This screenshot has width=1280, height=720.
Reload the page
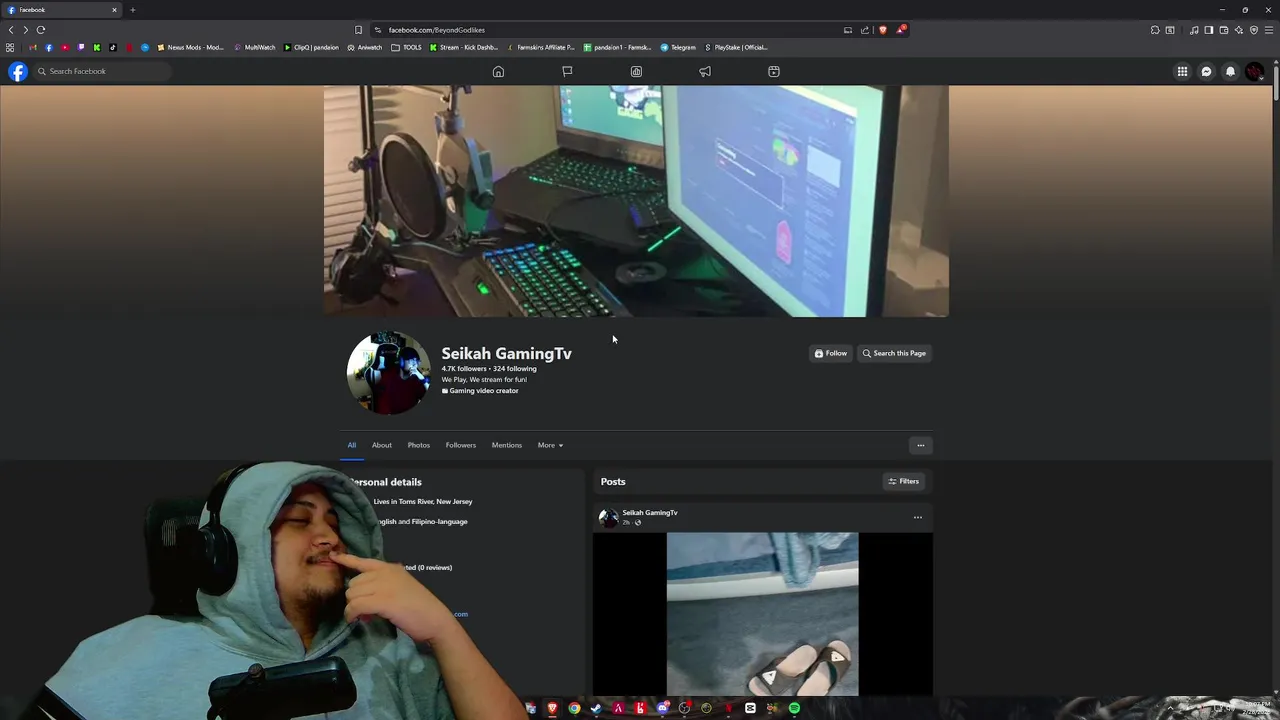coord(41,30)
